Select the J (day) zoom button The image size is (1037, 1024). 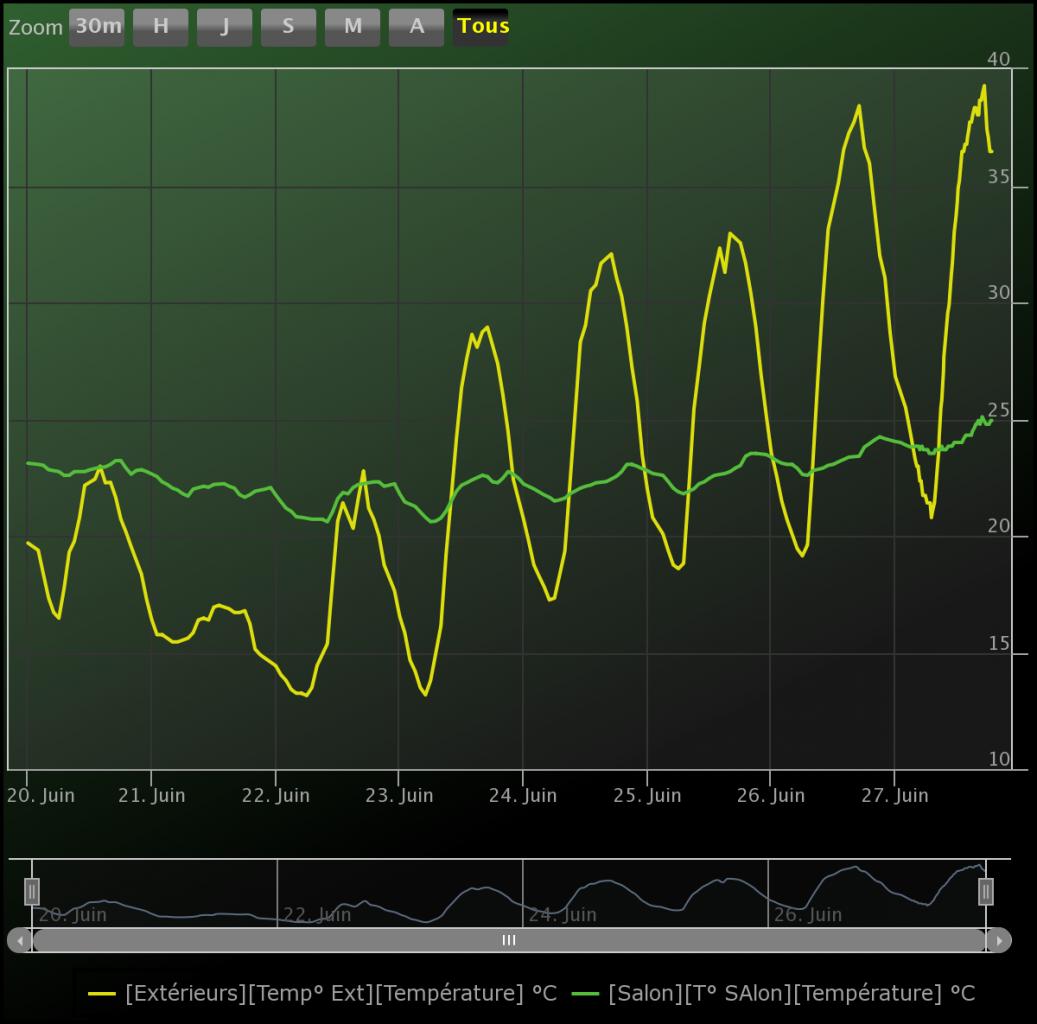(x=225, y=27)
